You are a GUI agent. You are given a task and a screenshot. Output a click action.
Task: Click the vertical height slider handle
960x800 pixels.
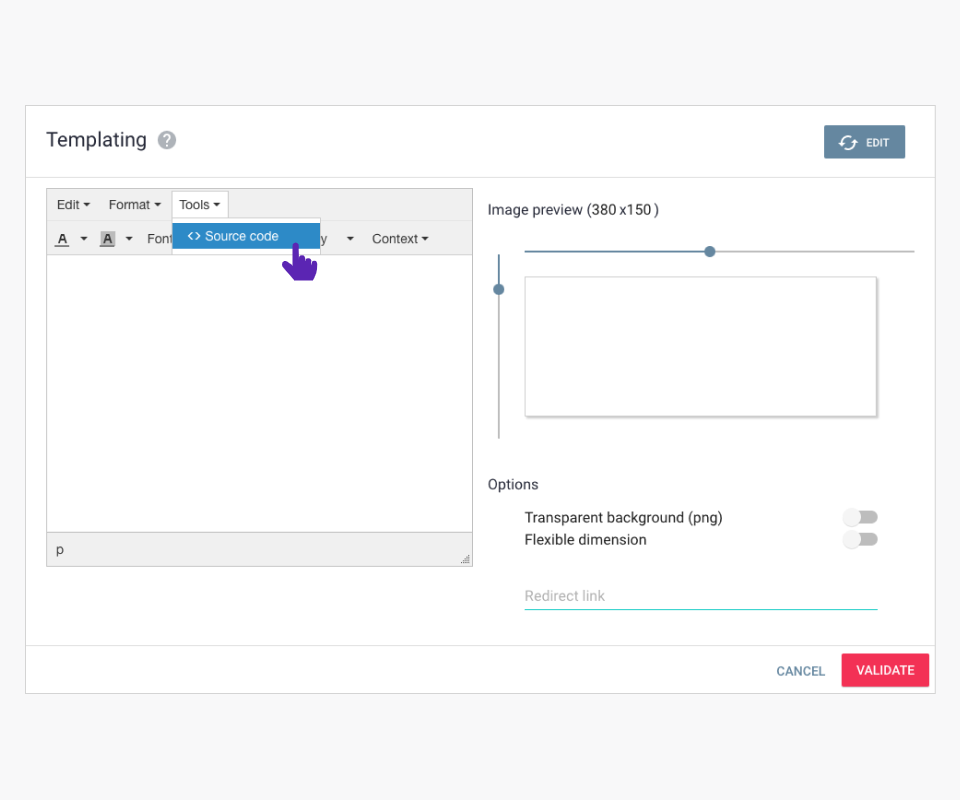(499, 289)
